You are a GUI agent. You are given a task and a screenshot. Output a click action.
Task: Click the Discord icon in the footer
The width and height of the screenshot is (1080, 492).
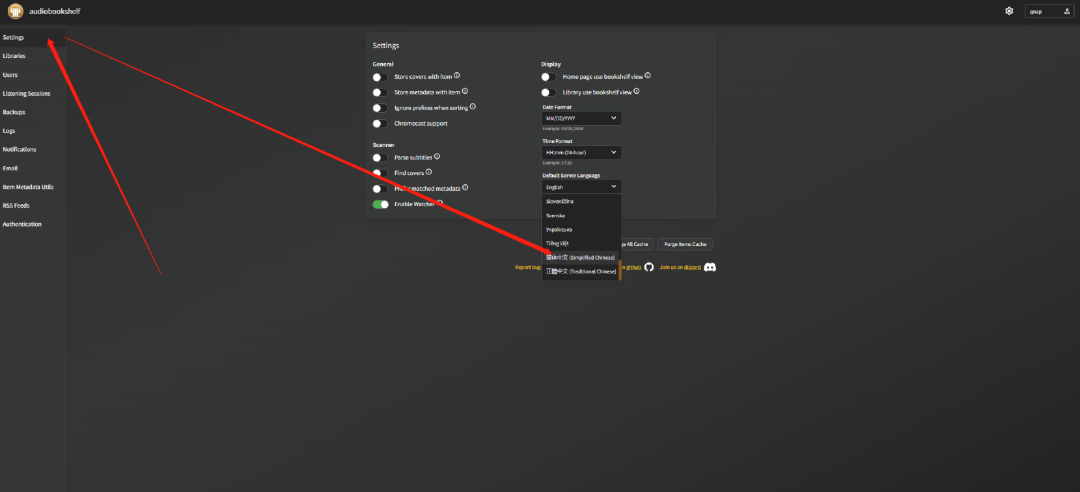(x=710, y=267)
